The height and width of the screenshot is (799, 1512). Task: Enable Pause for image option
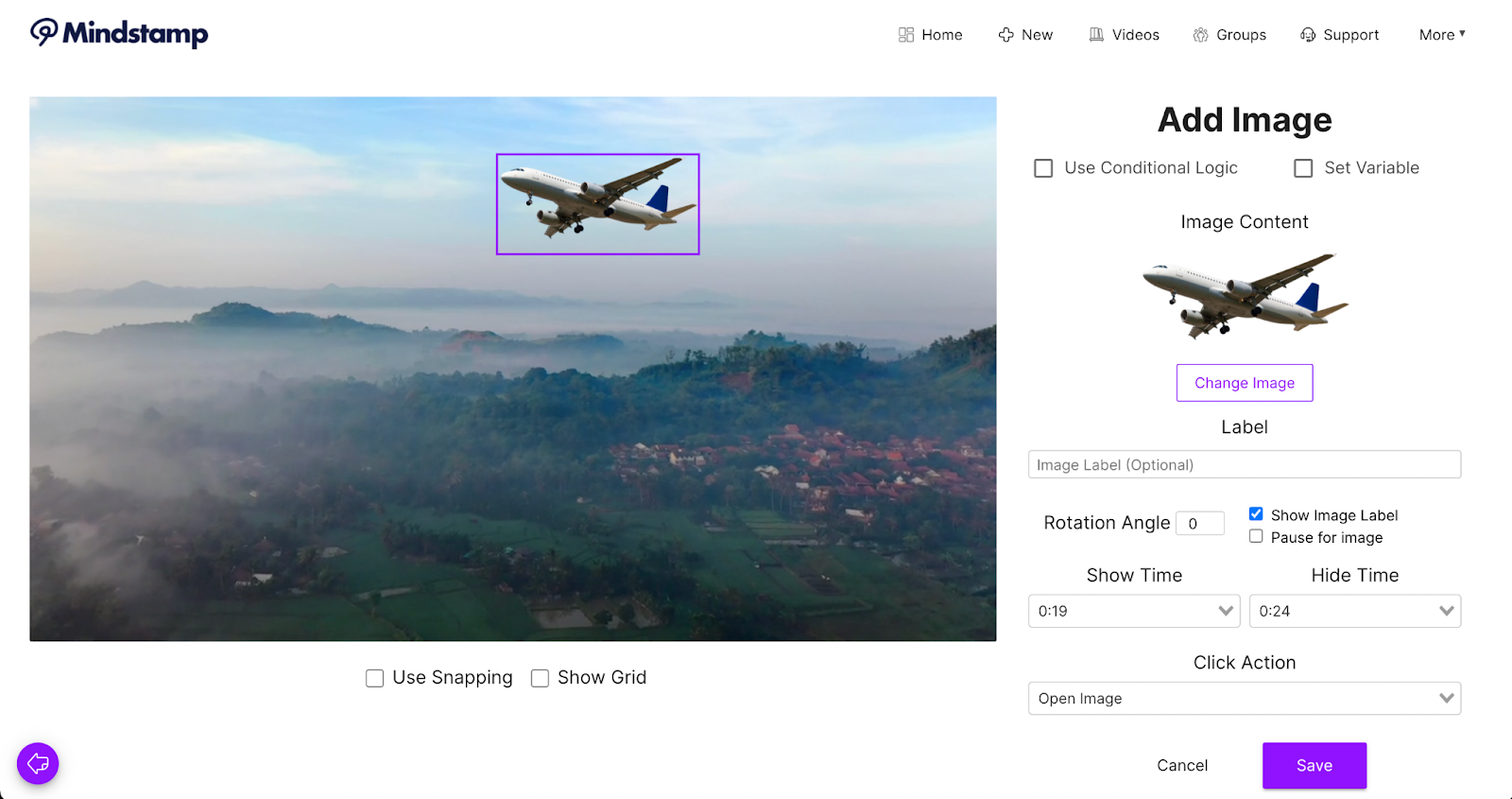[1256, 536]
